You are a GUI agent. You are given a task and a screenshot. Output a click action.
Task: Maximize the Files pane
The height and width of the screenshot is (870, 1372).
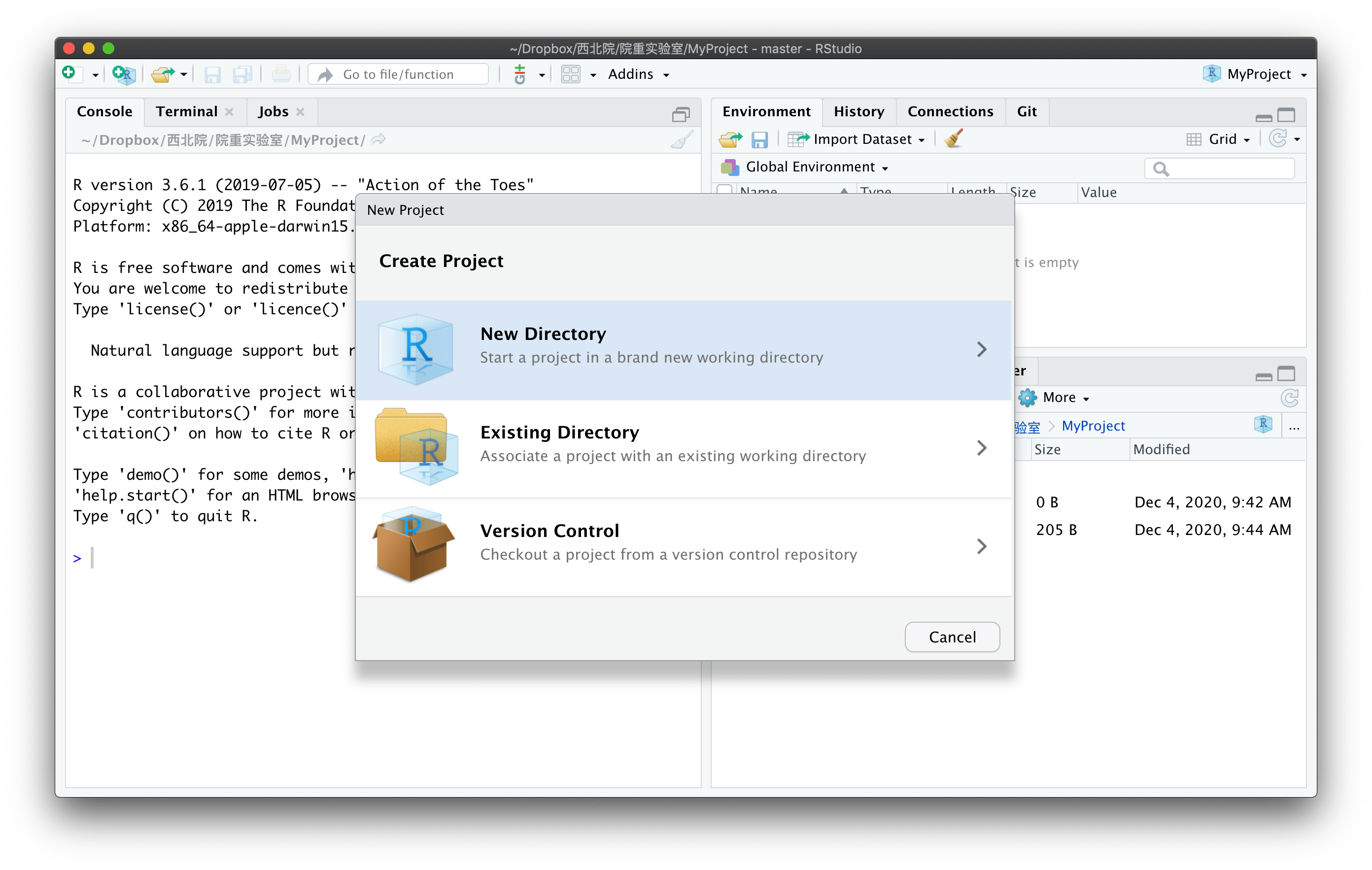1286,374
